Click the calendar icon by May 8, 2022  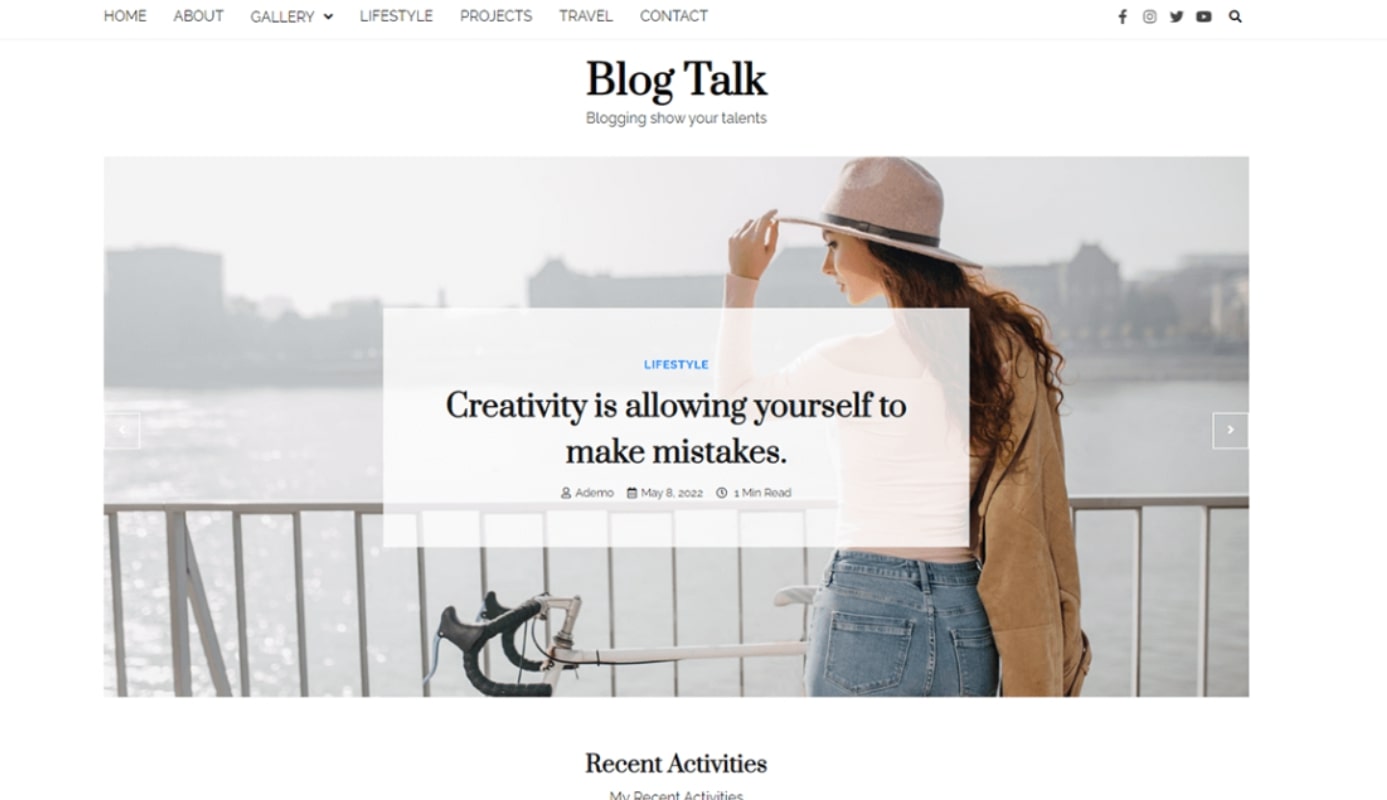(632, 493)
